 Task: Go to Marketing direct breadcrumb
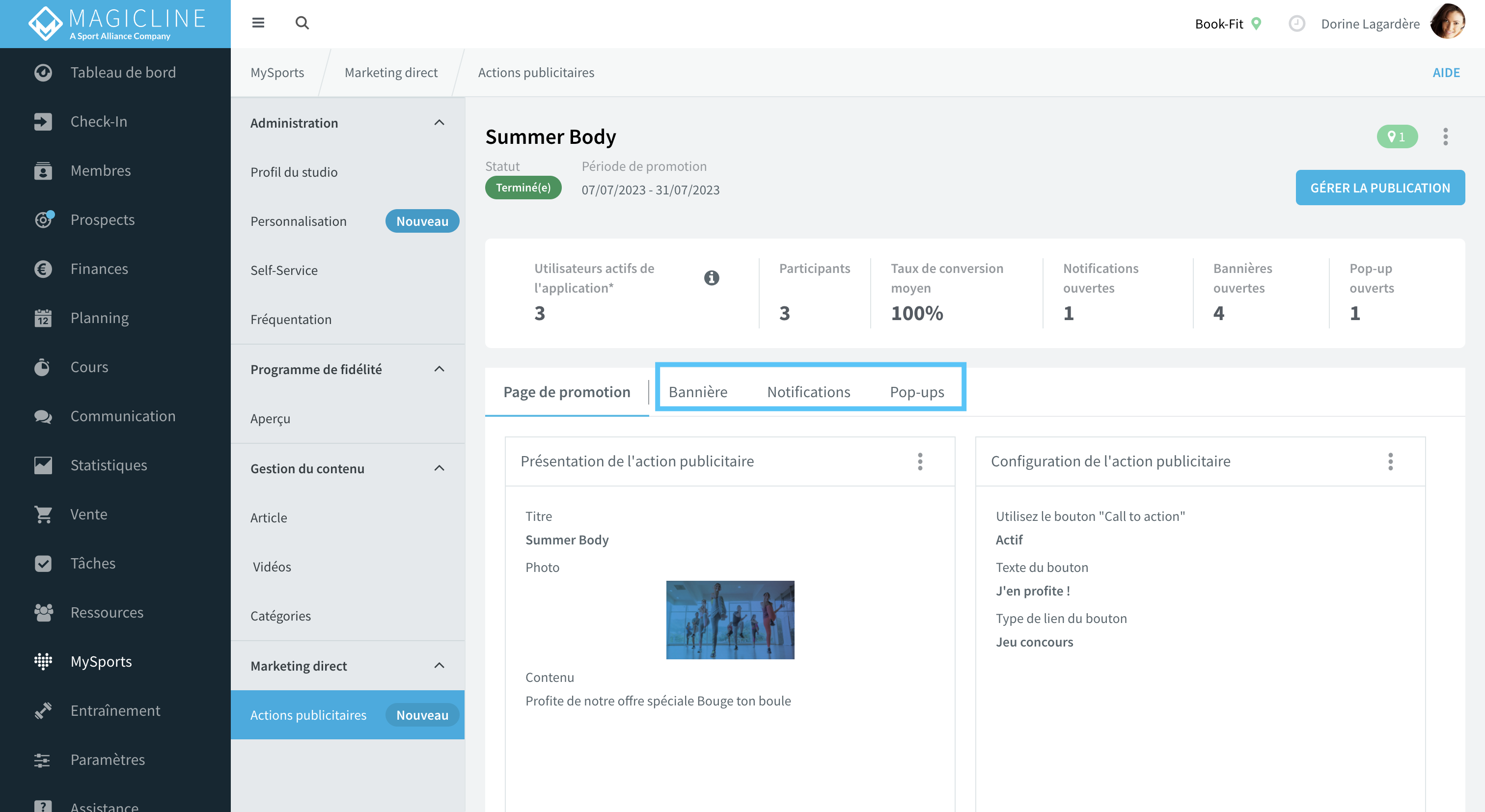point(391,73)
